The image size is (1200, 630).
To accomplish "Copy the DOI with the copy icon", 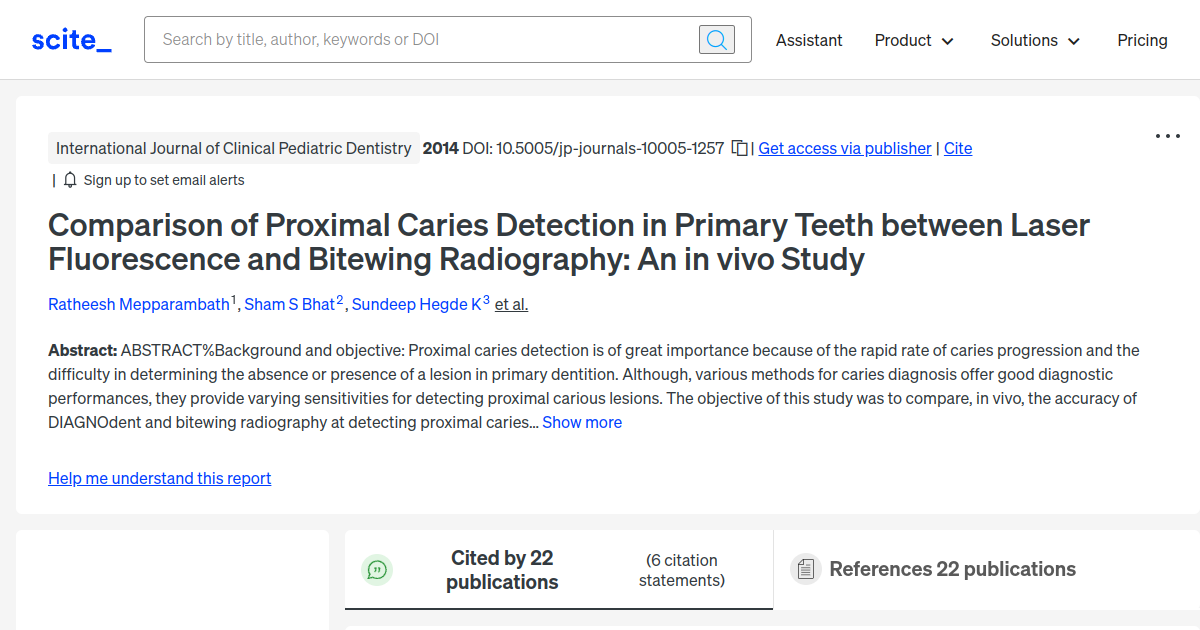I will coord(740,147).
